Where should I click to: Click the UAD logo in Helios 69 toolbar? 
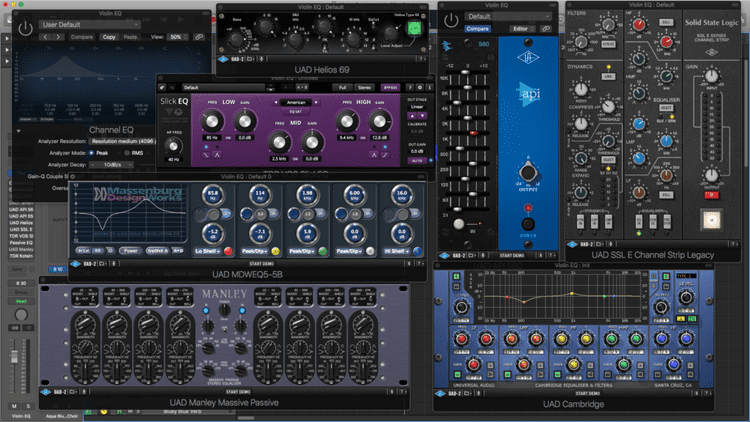pos(223,59)
